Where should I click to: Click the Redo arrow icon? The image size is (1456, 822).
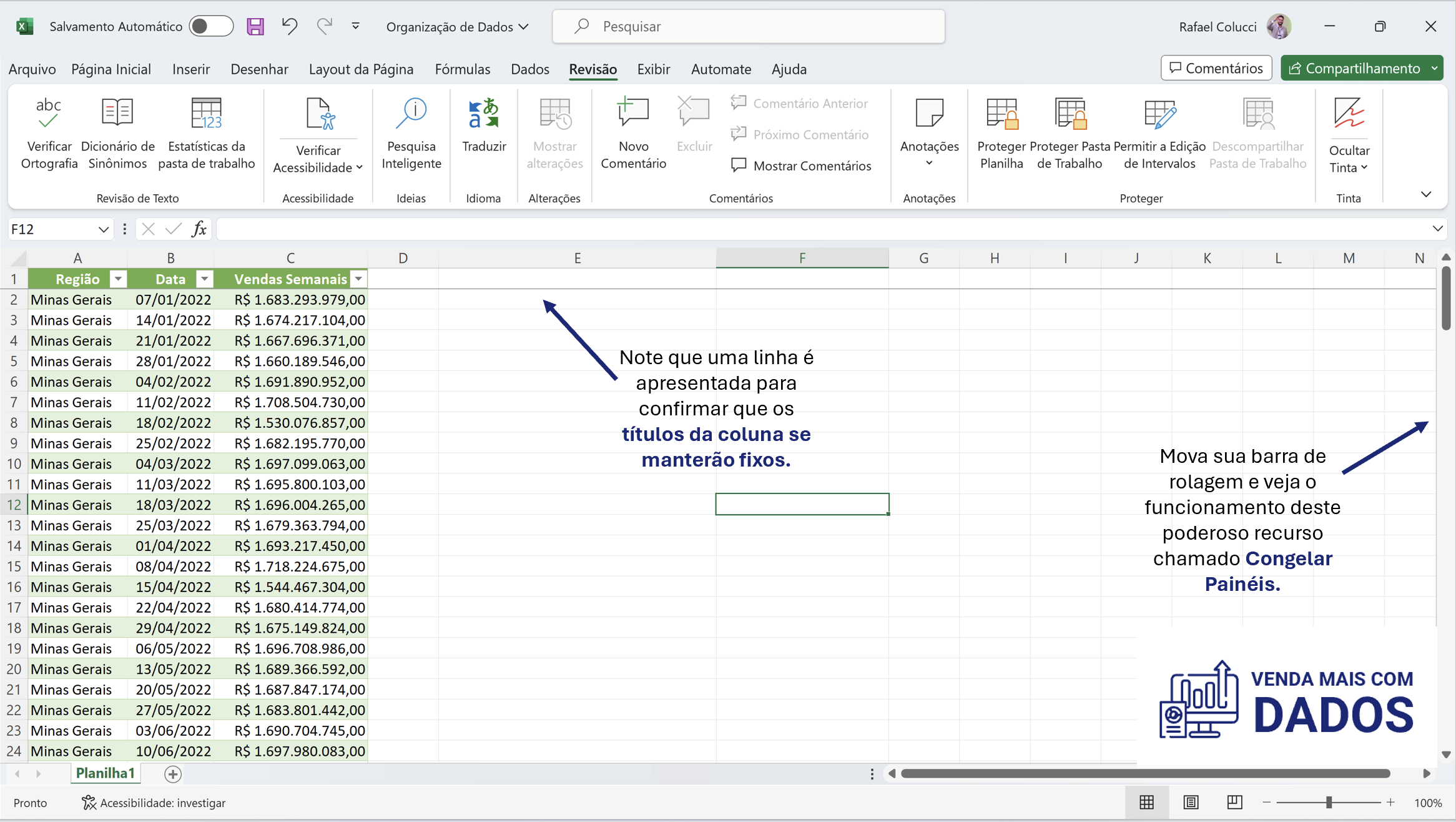click(x=324, y=26)
